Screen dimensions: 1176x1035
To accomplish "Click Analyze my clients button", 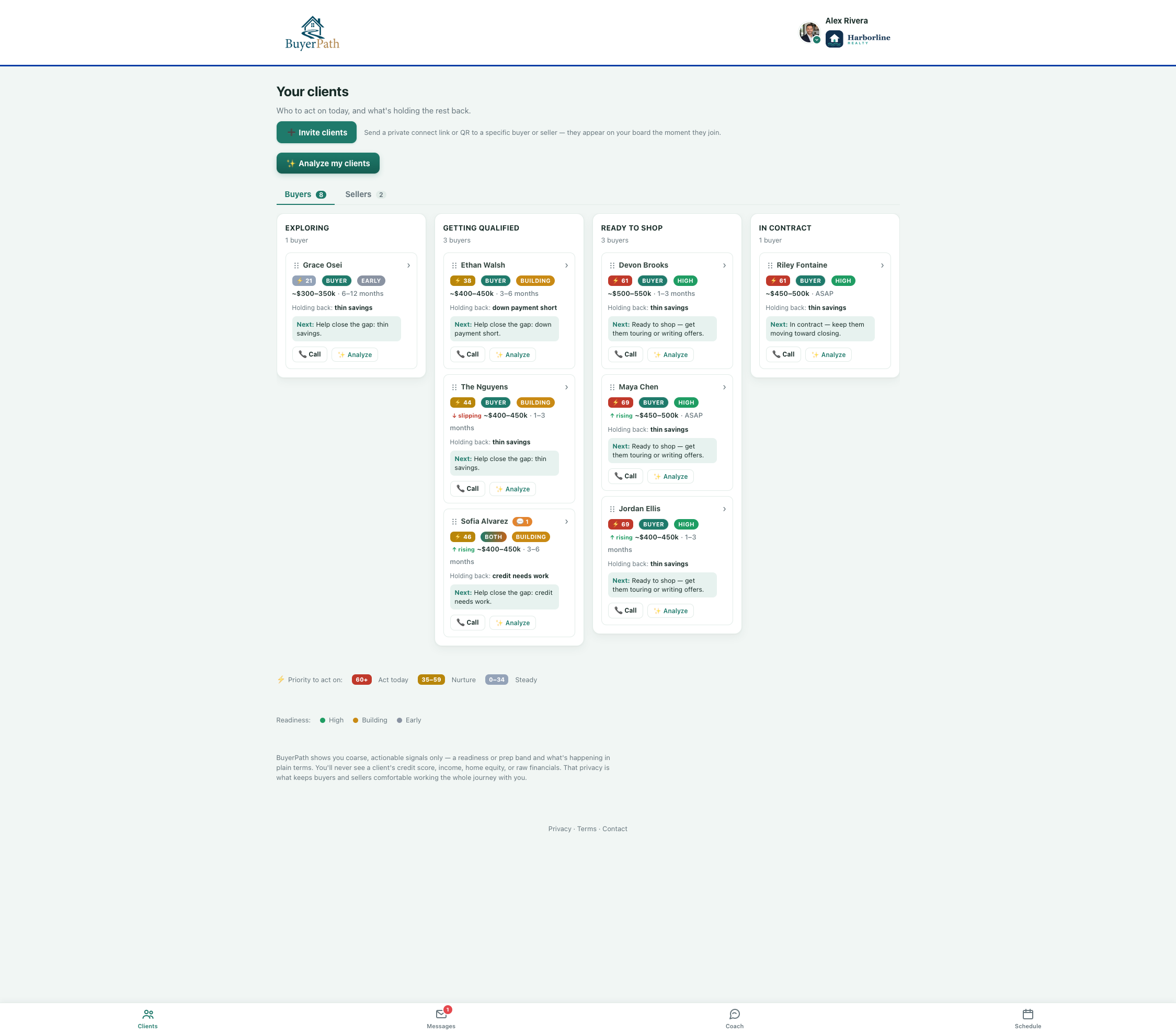I will pyautogui.click(x=328, y=163).
